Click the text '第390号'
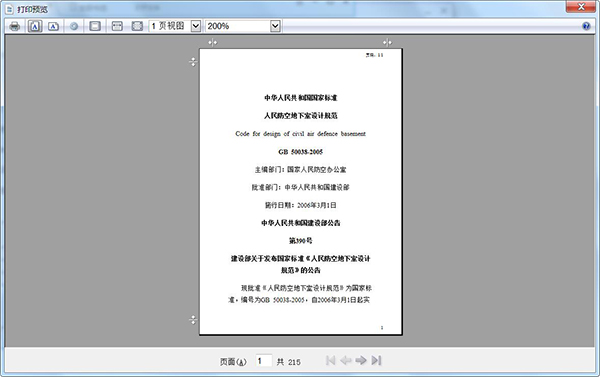This screenshot has width=600, height=377. [x=300, y=241]
